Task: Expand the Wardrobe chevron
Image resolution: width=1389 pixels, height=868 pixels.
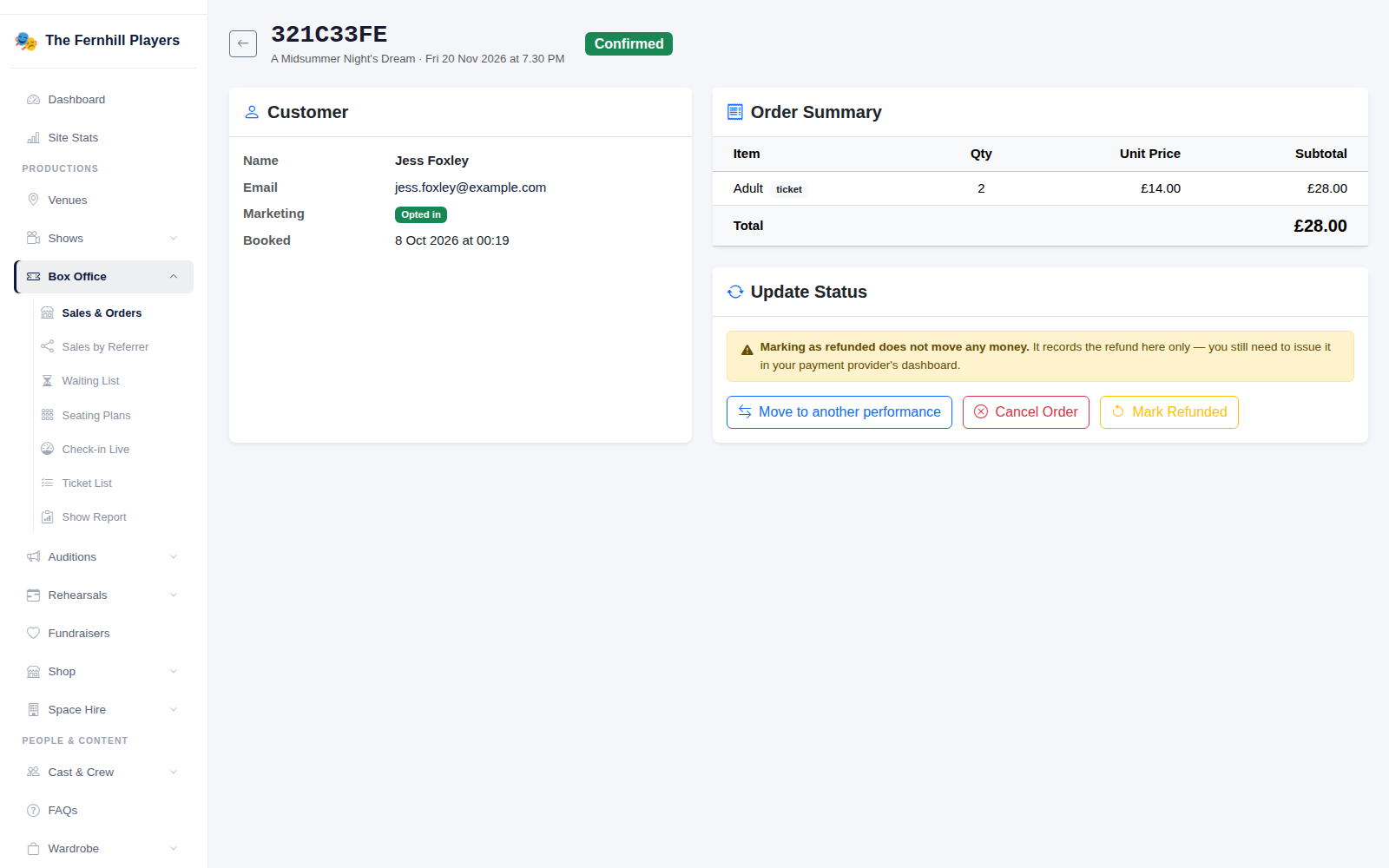Action: pyautogui.click(x=174, y=849)
